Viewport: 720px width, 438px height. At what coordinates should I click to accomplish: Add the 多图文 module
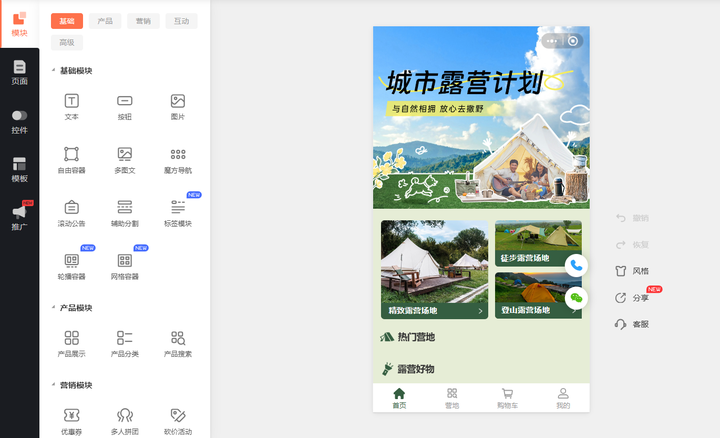pos(124,160)
